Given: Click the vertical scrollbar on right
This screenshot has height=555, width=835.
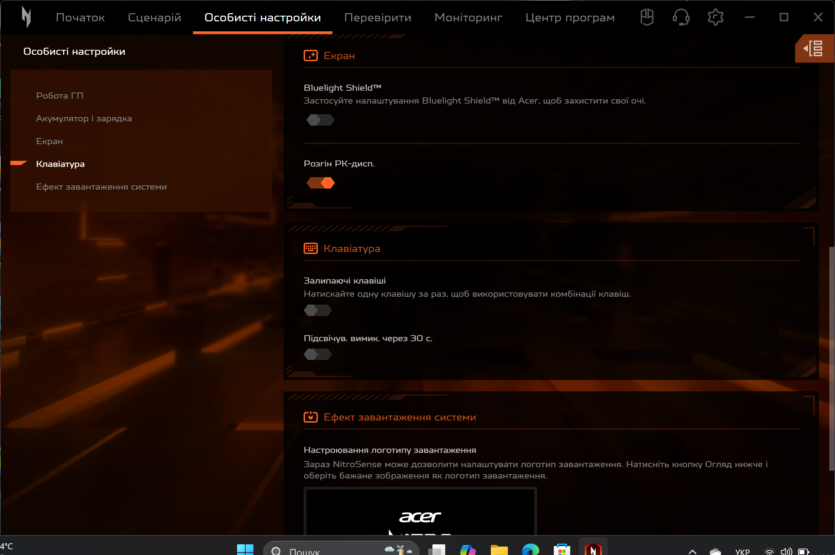Looking at the screenshot, I should (831, 358).
